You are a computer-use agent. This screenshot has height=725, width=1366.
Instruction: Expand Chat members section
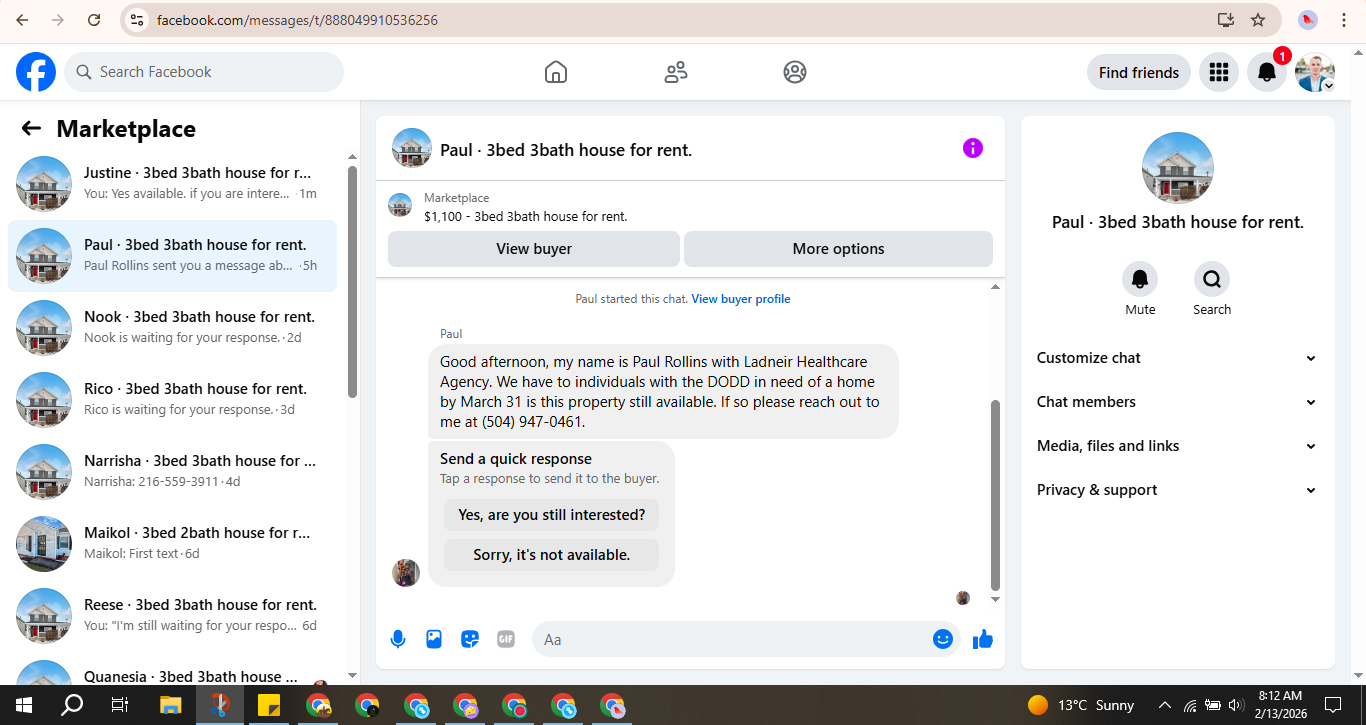pyautogui.click(x=1177, y=402)
